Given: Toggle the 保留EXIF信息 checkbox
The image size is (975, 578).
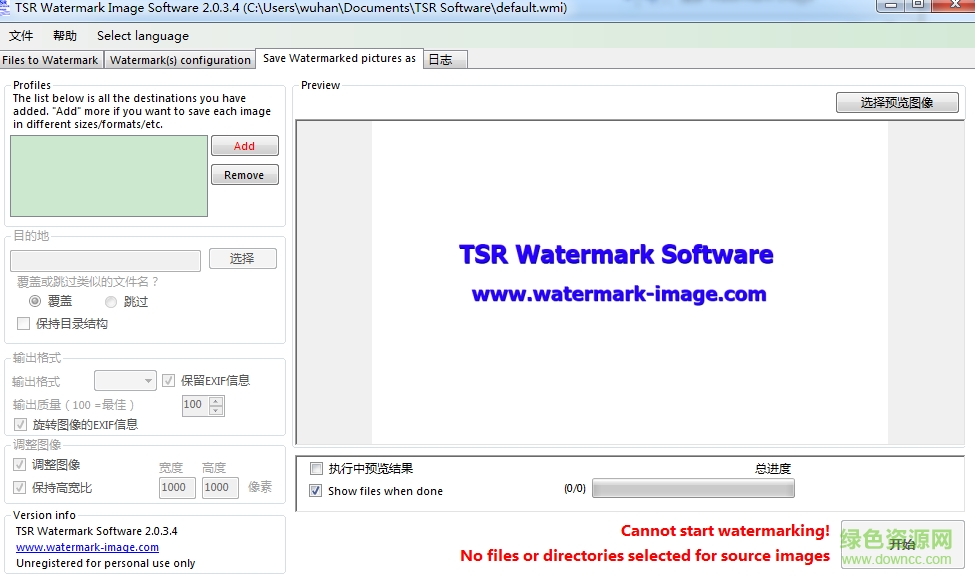Looking at the screenshot, I should pos(168,380).
